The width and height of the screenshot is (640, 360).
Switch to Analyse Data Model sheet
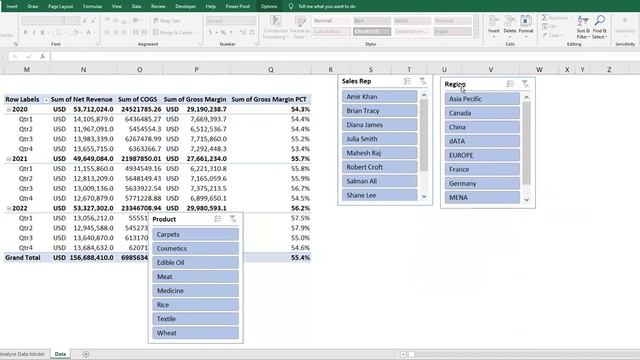pos(22,354)
